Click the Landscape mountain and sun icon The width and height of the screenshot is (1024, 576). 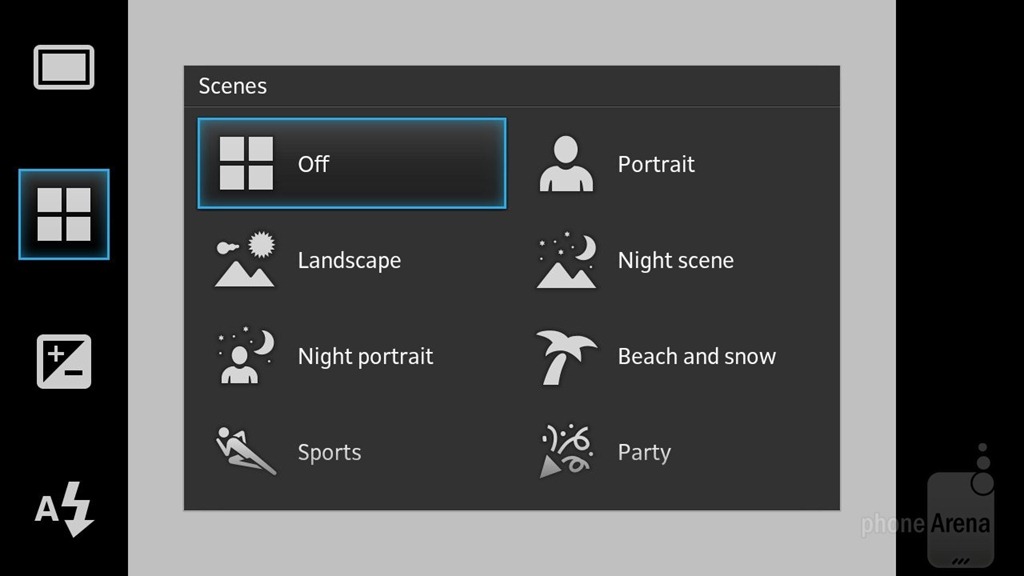pyautogui.click(x=245, y=260)
